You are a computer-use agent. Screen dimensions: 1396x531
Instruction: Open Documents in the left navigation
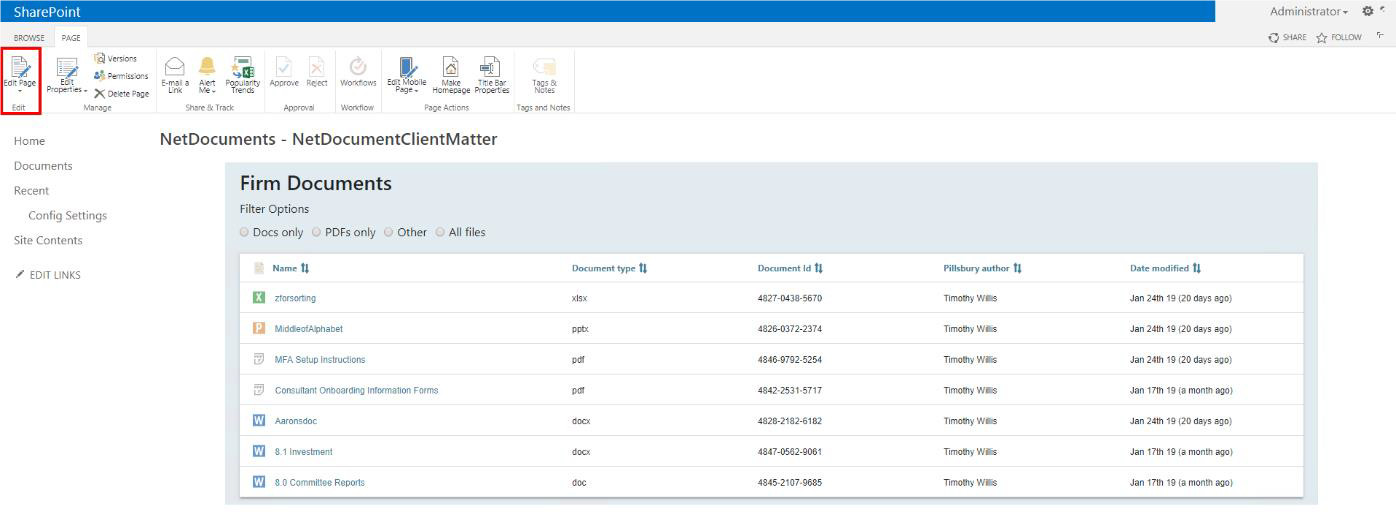(x=43, y=166)
